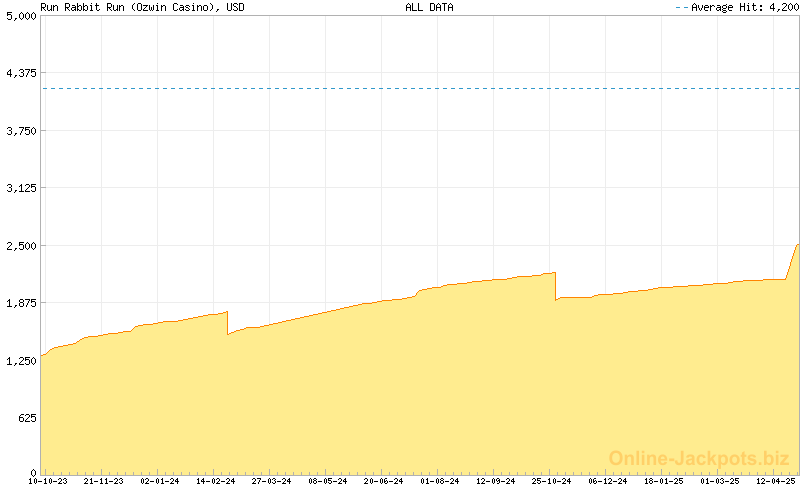Click the 1,250 y-axis label
The image size is (800, 490).
point(20,360)
